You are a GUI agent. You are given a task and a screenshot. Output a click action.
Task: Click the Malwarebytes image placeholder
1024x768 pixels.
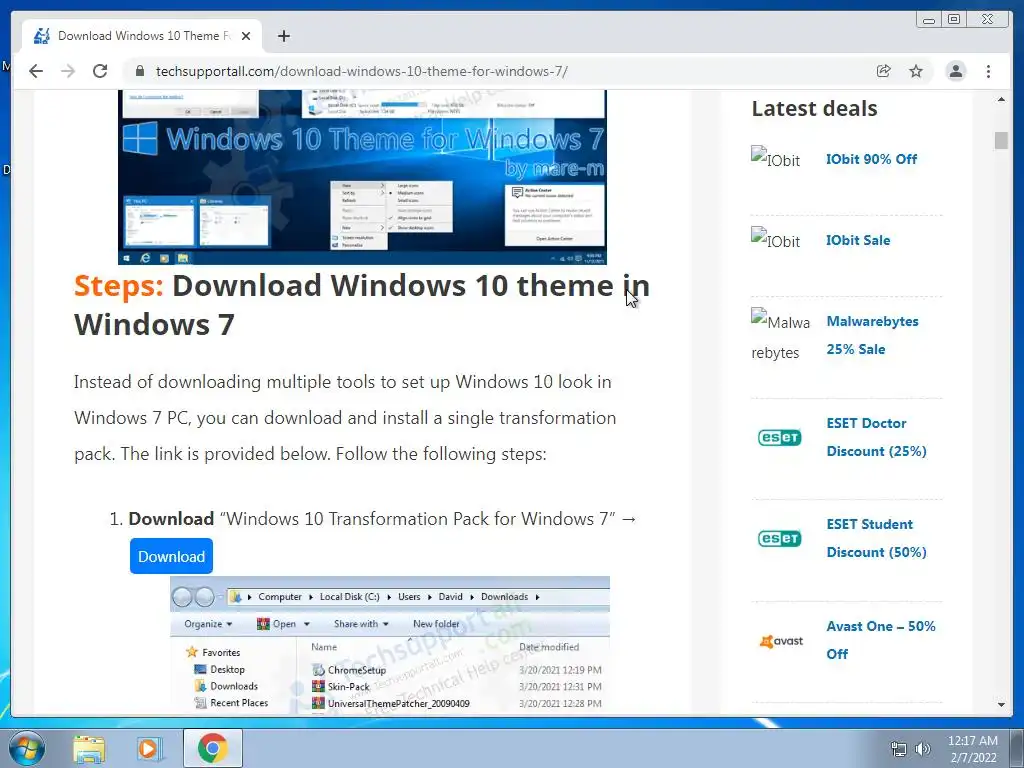[x=780, y=336]
